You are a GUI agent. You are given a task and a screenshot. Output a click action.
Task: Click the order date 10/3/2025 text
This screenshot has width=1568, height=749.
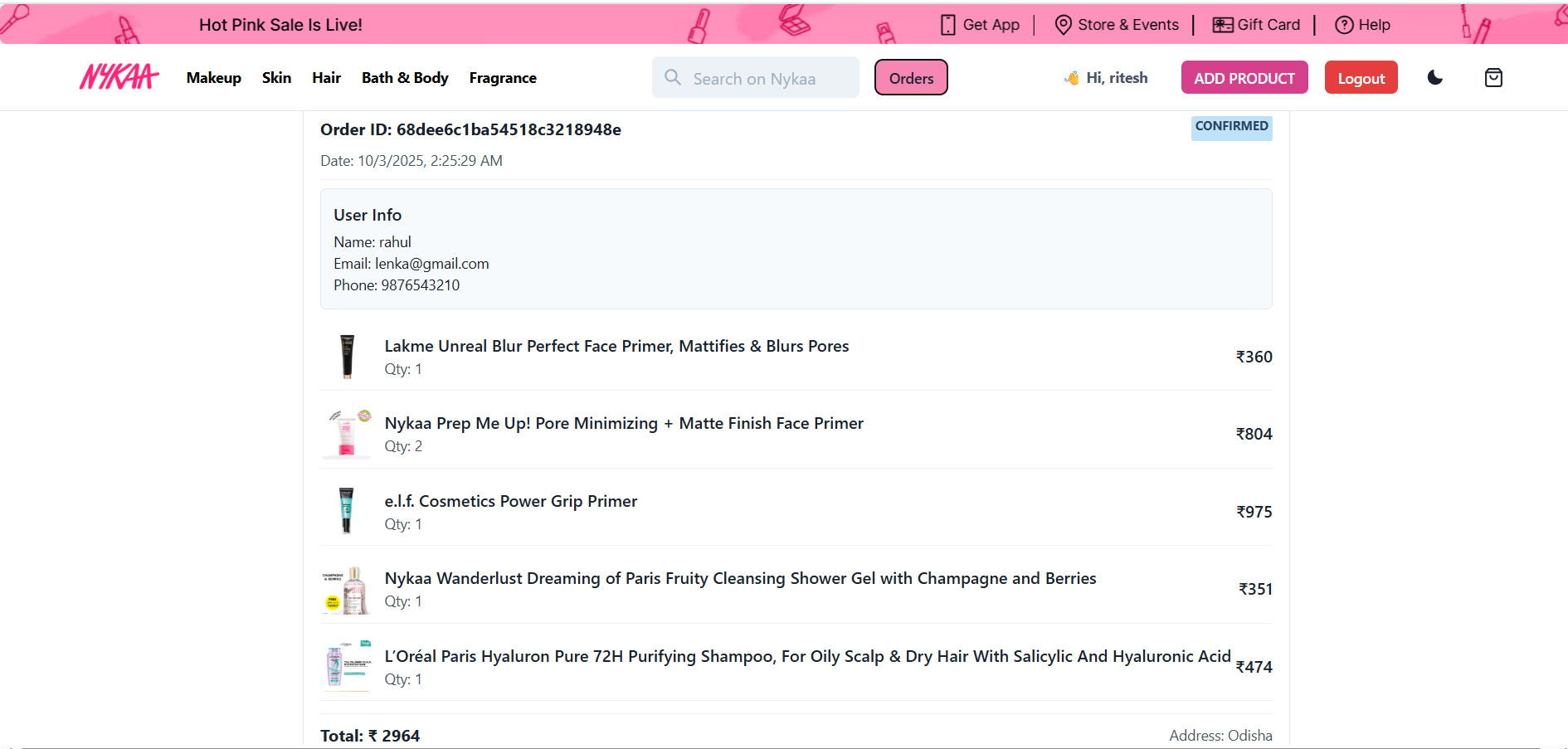click(x=411, y=161)
